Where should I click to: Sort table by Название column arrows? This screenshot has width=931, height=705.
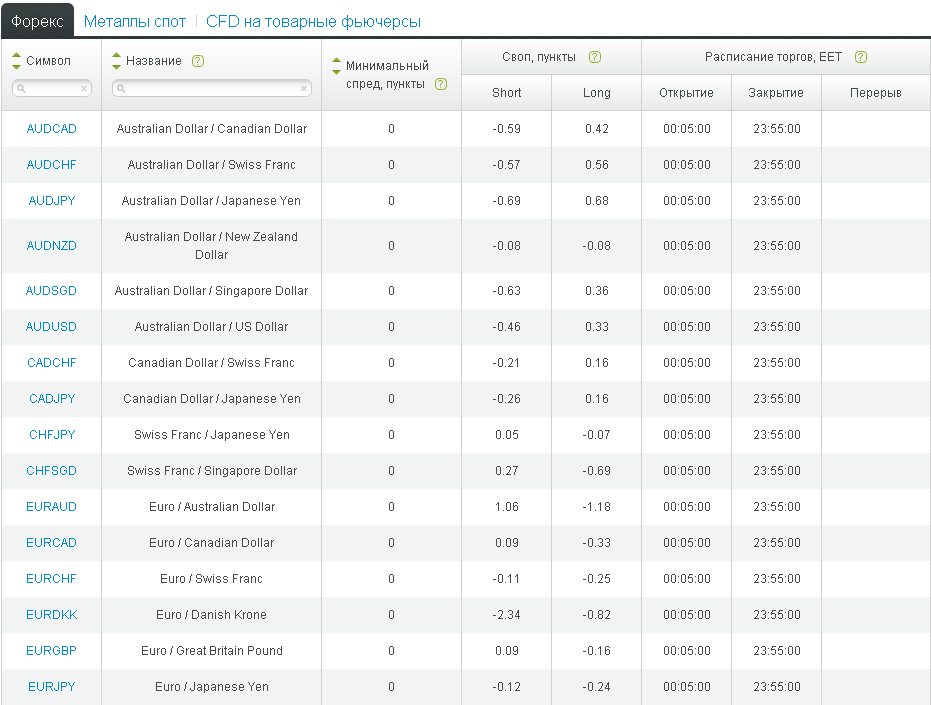coord(116,61)
